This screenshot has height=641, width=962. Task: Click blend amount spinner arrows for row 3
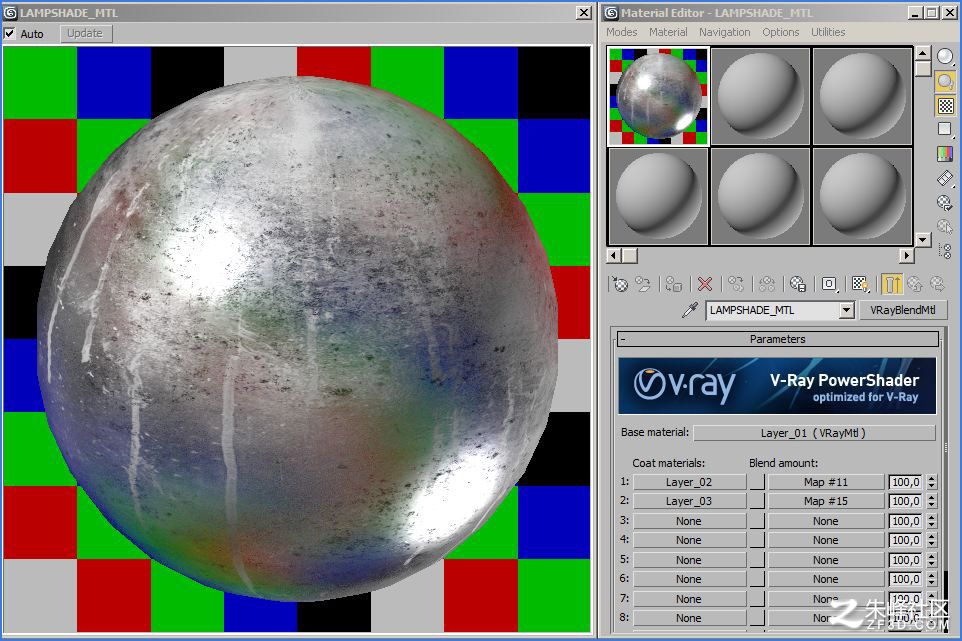point(932,521)
